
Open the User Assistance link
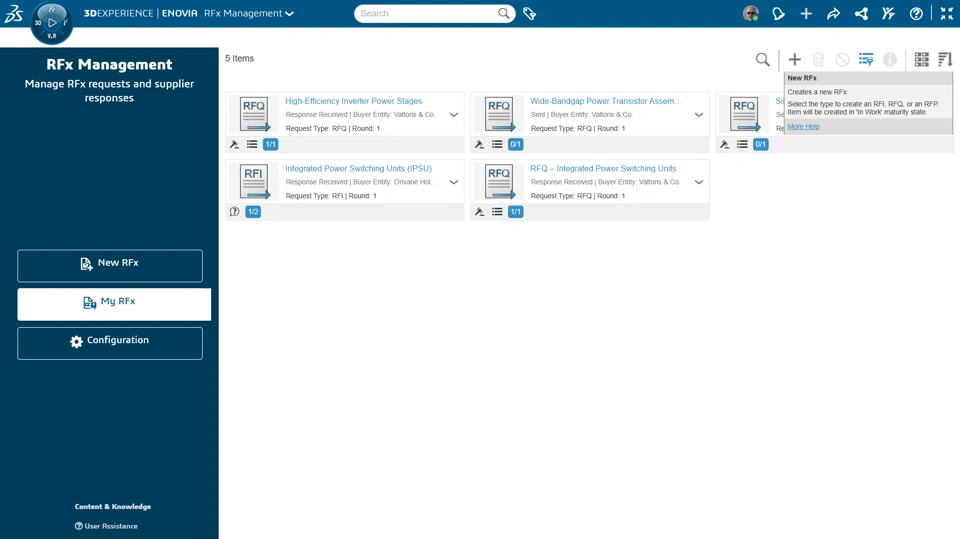(107, 526)
